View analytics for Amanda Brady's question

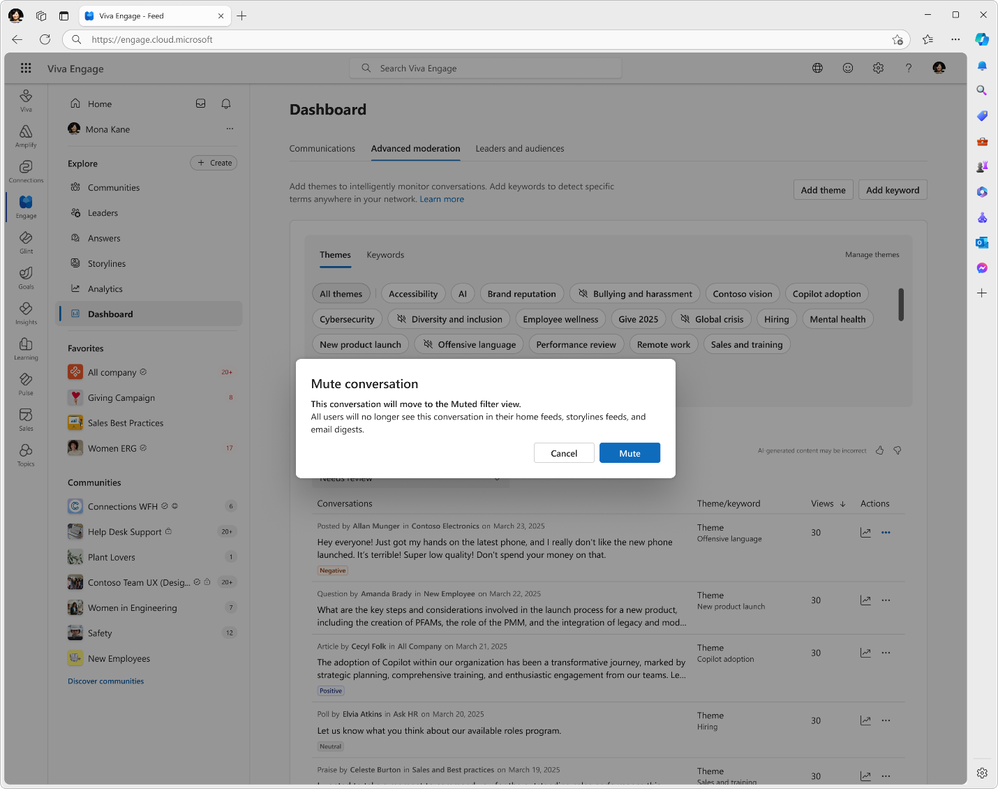[x=866, y=600]
